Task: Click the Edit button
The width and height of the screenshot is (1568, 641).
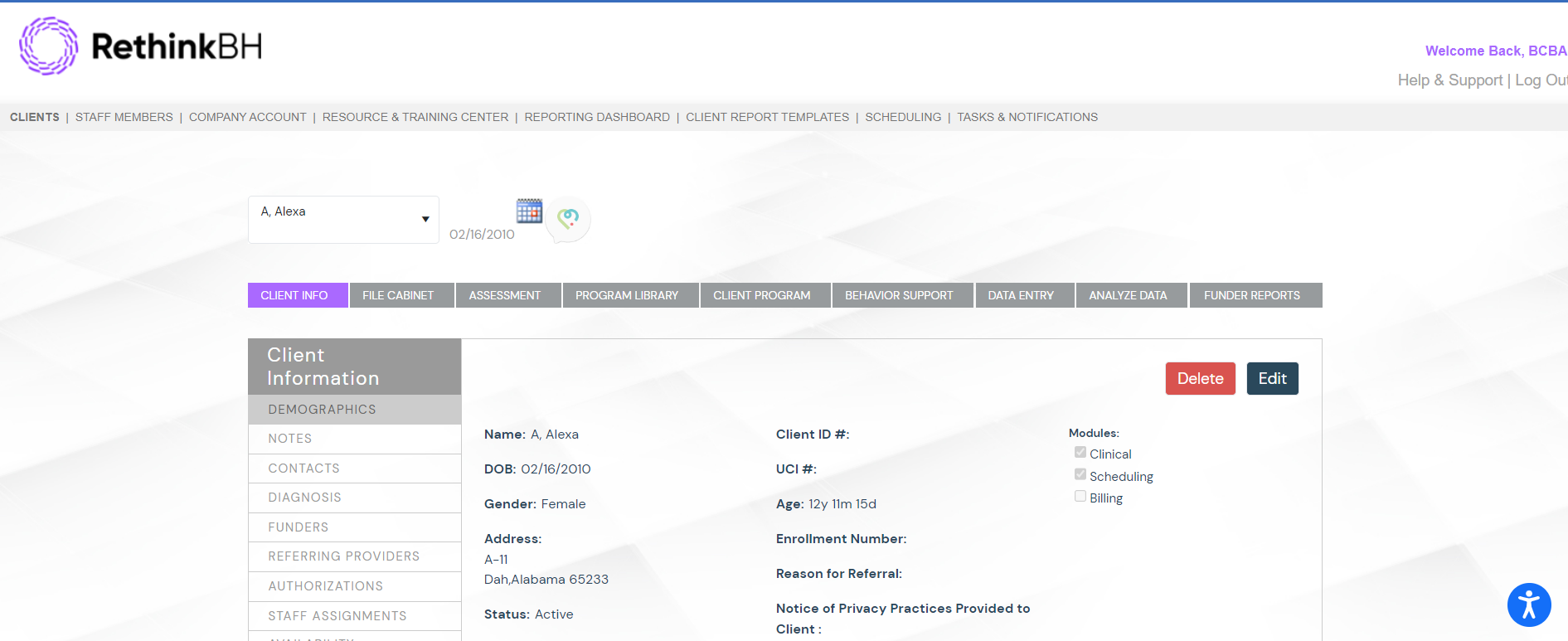Action: click(1272, 378)
